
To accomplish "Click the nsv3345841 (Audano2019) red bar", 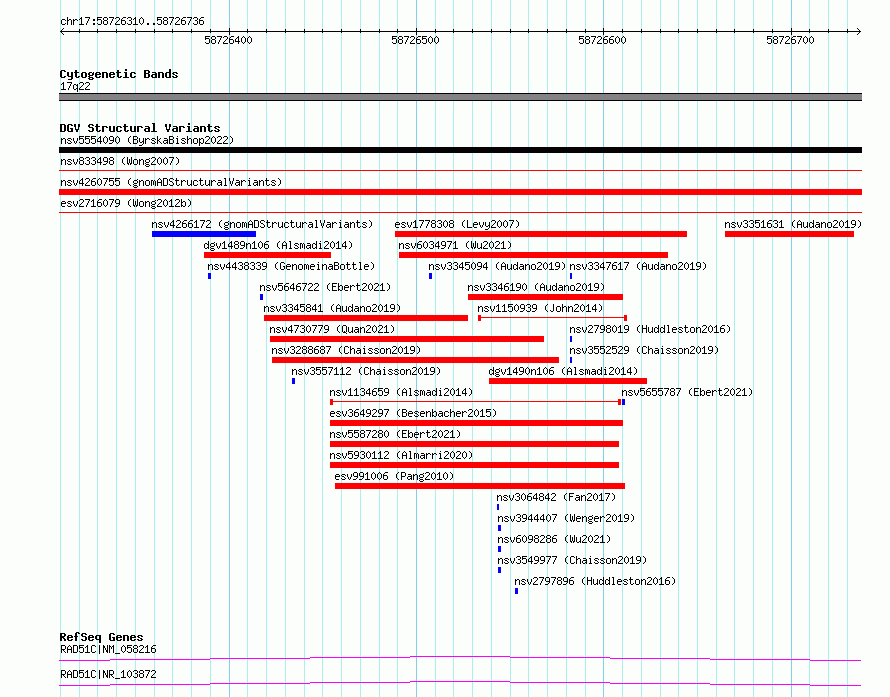I will [366, 318].
